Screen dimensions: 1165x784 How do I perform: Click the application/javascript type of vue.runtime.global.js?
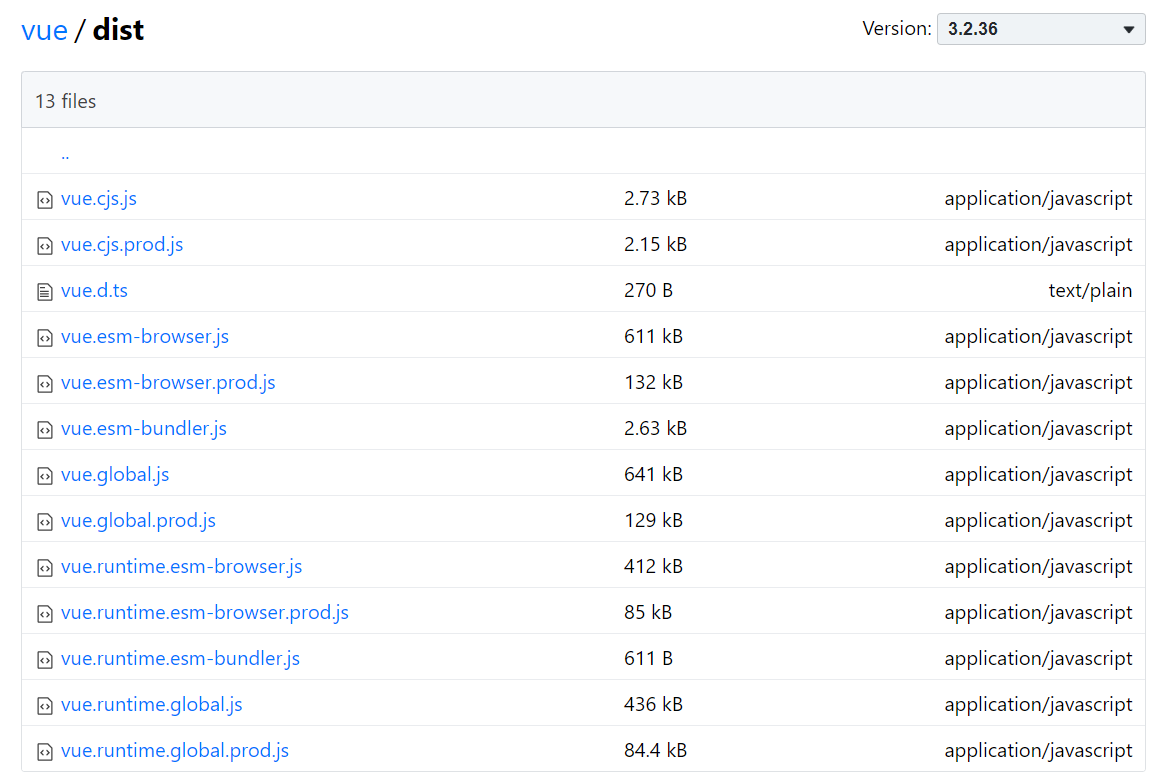click(x=1038, y=705)
